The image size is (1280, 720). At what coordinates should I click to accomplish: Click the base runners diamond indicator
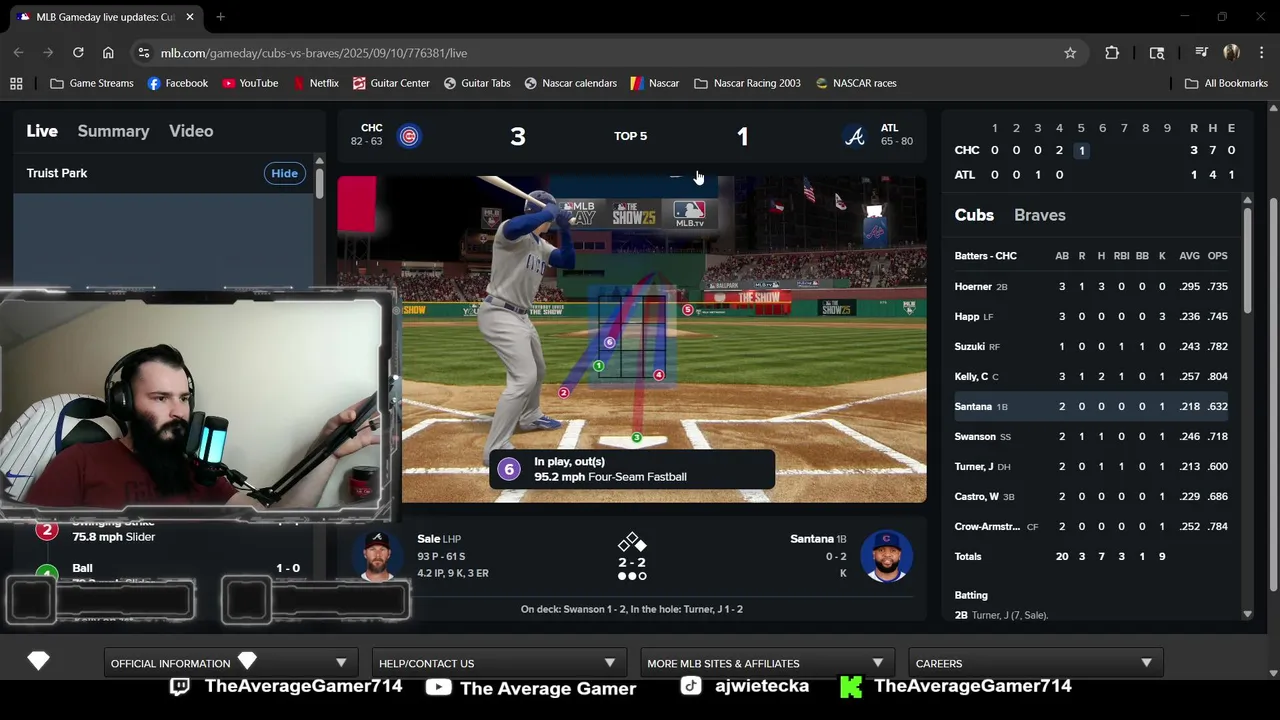pyautogui.click(x=631, y=543)
